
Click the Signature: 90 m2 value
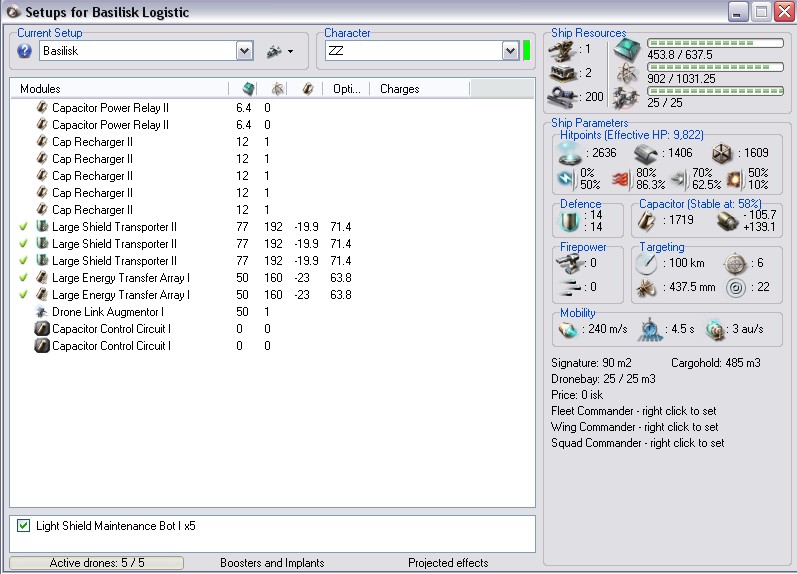click(x=591, y=363)
